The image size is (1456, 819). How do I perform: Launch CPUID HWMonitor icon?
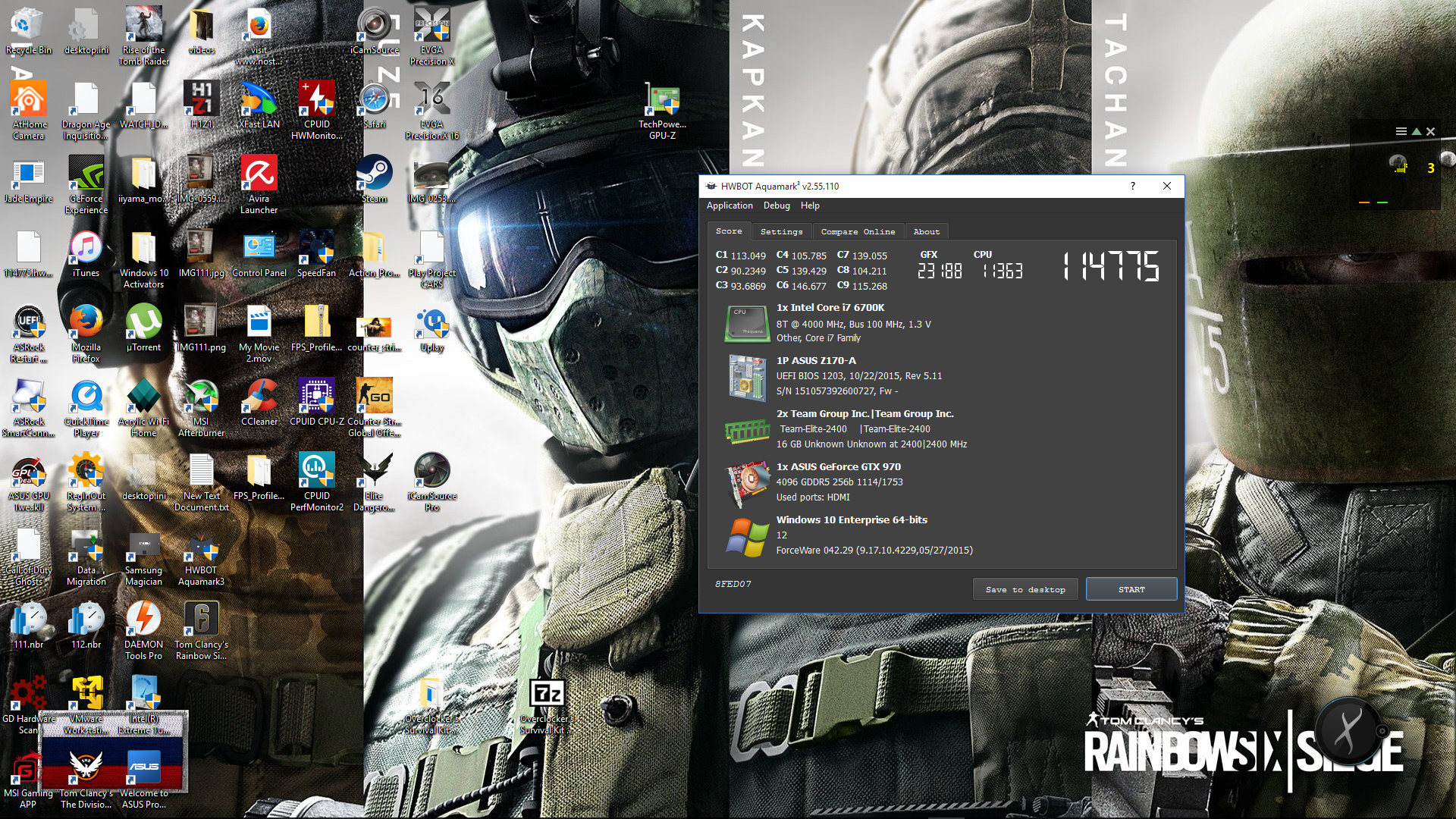tap(317, 111)
